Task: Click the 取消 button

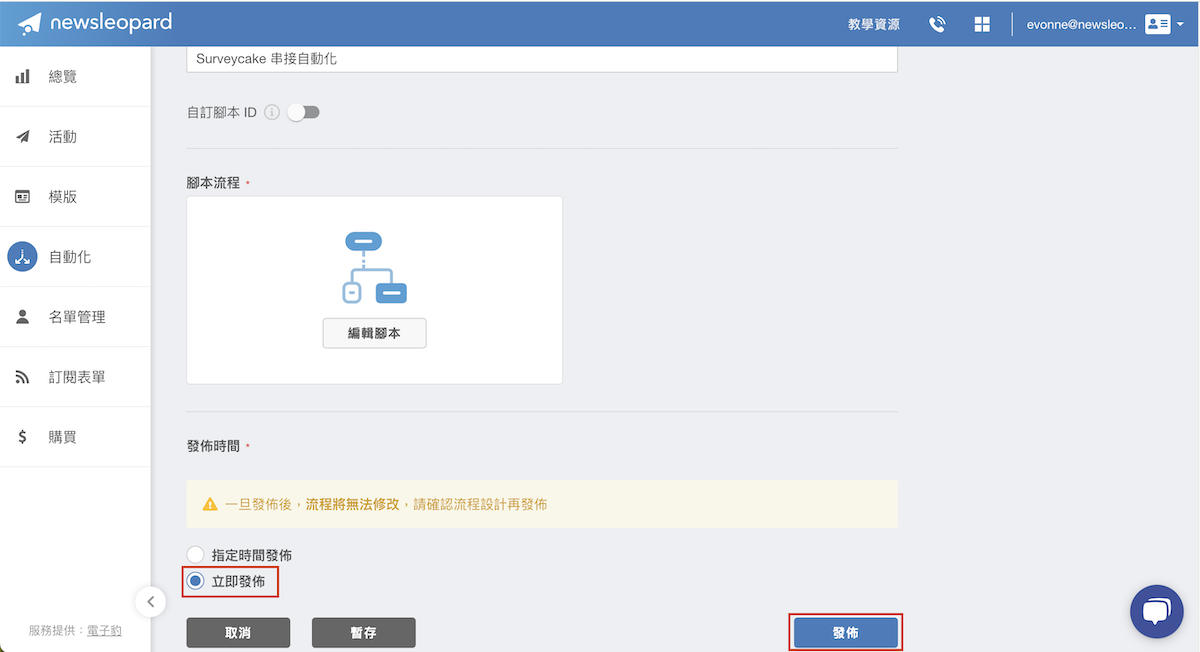Action: click(x=238, y=633)
